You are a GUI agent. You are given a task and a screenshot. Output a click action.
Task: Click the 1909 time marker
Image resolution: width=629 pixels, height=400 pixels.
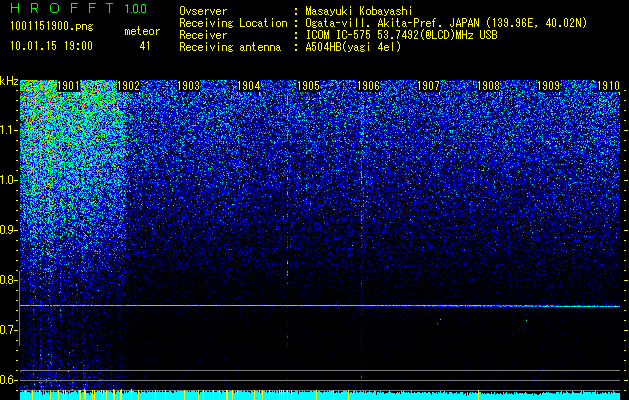point(548,86)
